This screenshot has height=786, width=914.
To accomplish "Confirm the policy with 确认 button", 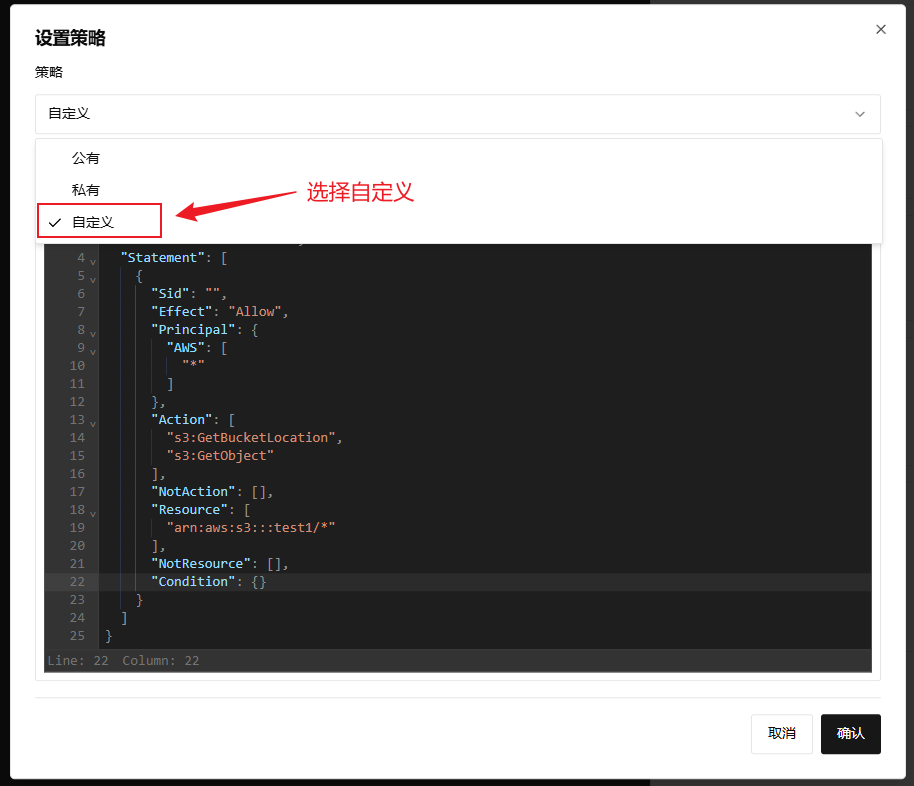I will tap(850, 733).
